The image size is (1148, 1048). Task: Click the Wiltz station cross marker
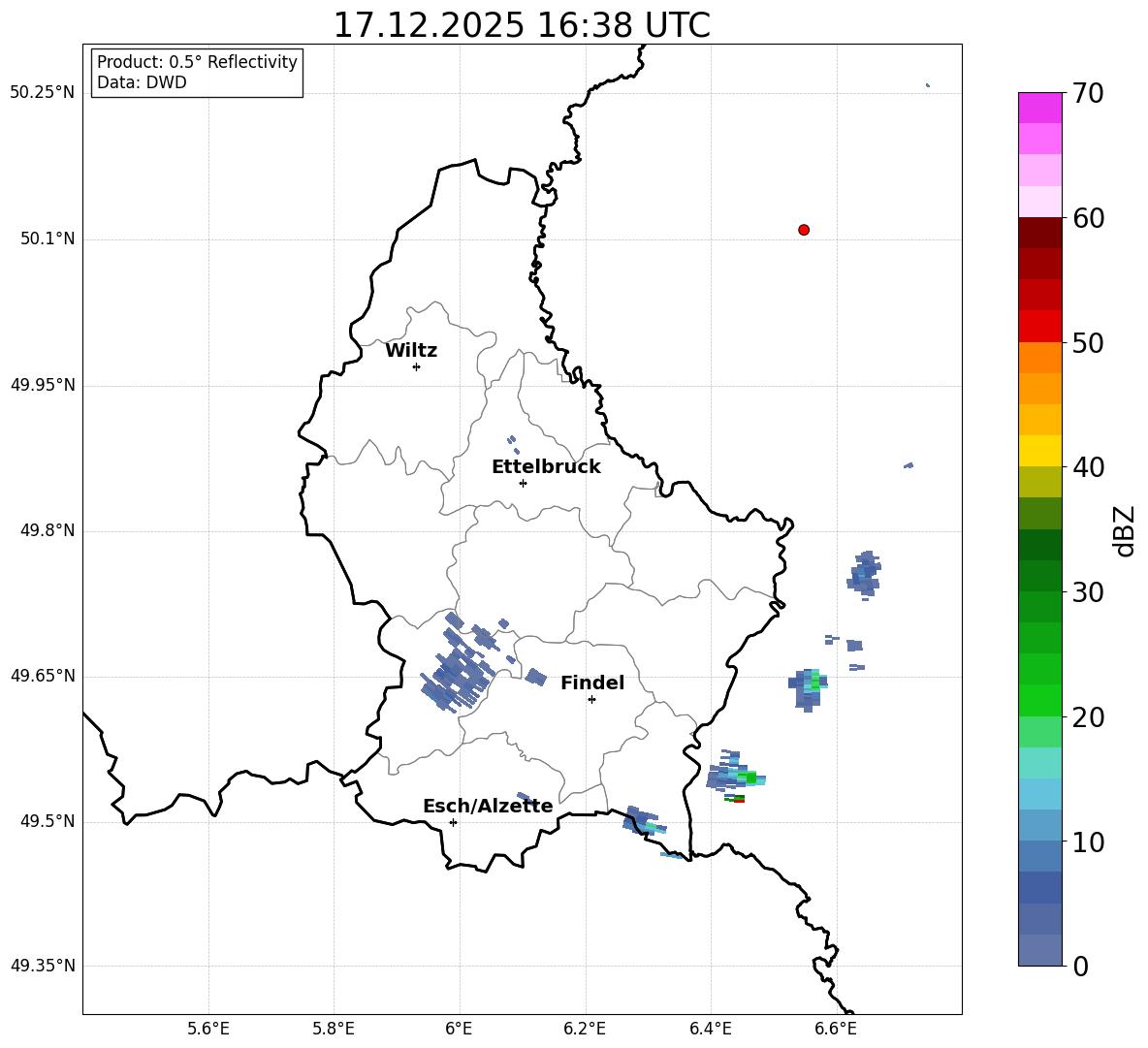coord(416,366)
